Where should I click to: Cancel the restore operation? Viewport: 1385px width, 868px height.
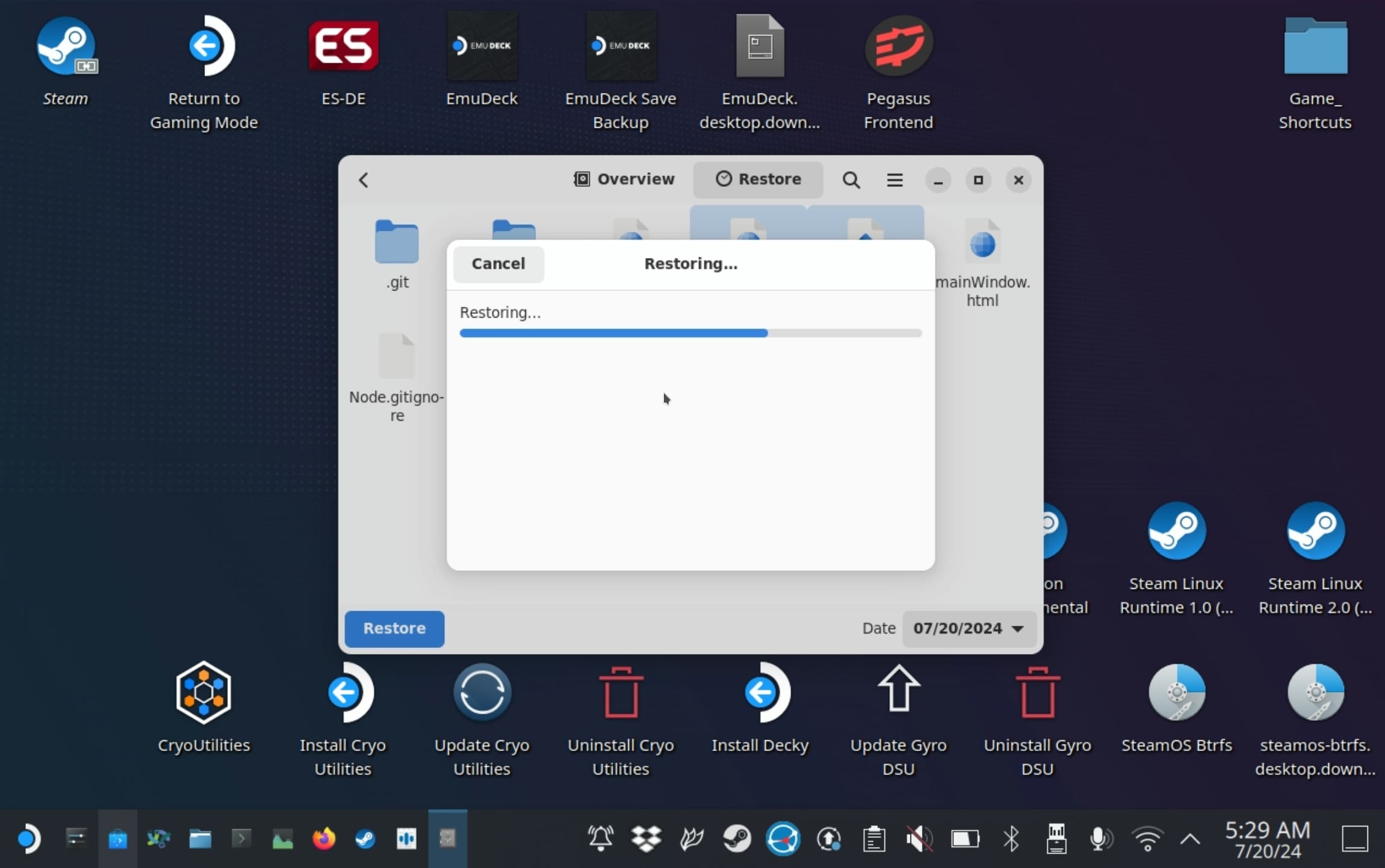click(498, 264)
